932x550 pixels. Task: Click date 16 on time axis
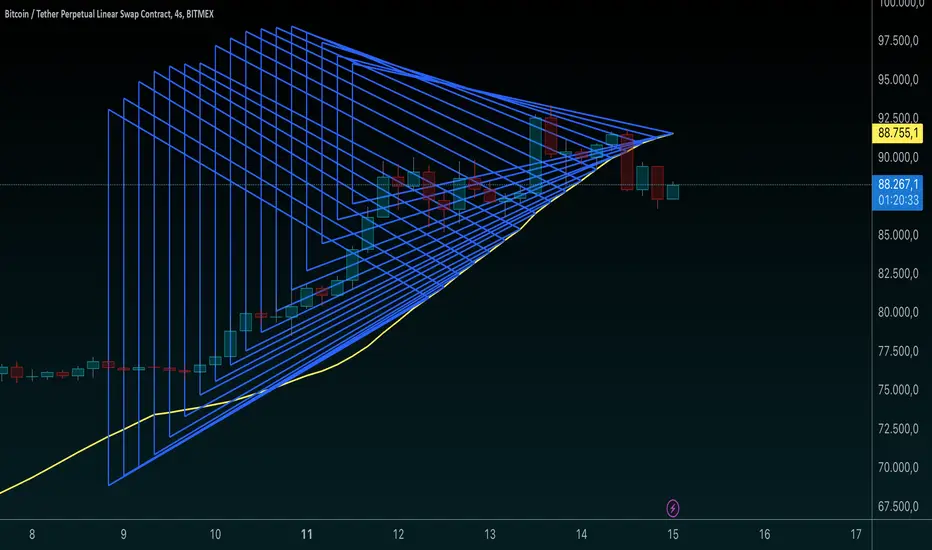click(764, 535)
